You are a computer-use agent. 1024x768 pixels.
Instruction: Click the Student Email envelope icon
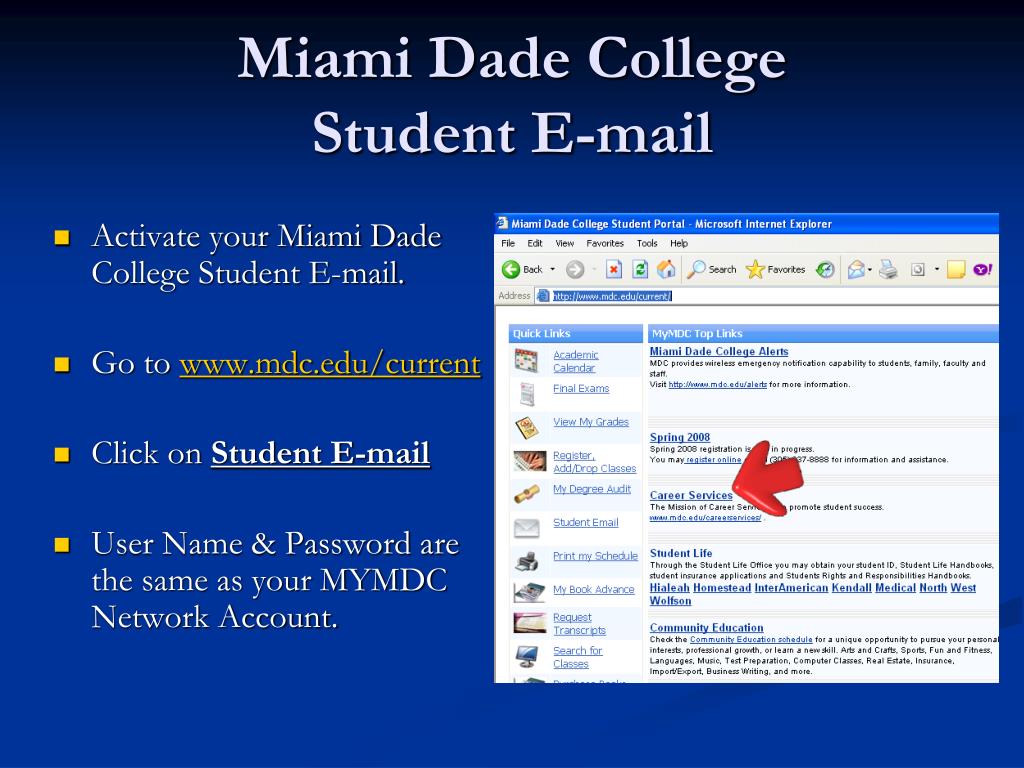[526, 528]
